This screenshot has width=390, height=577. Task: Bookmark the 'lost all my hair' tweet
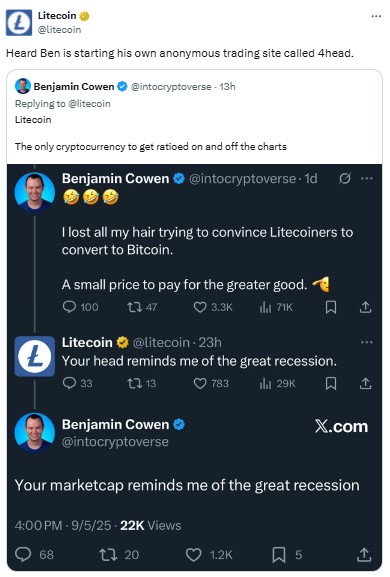[x=331, y=307]
